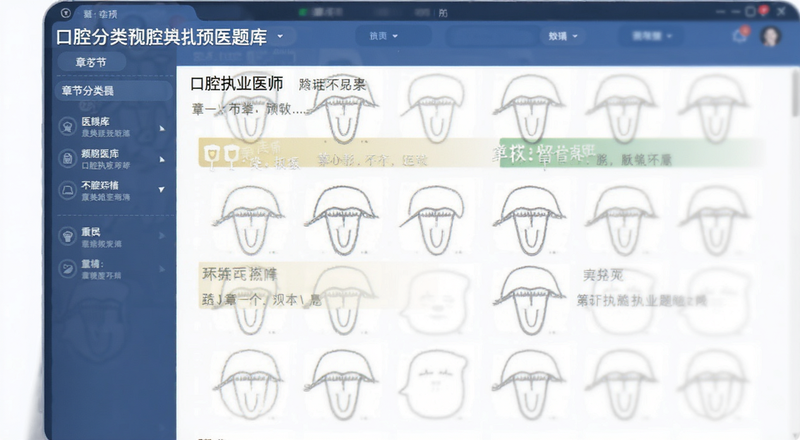Select the second sidebar document icon
Screen dimensions: 800x440
pyautogui.click(x=67, y=158)
